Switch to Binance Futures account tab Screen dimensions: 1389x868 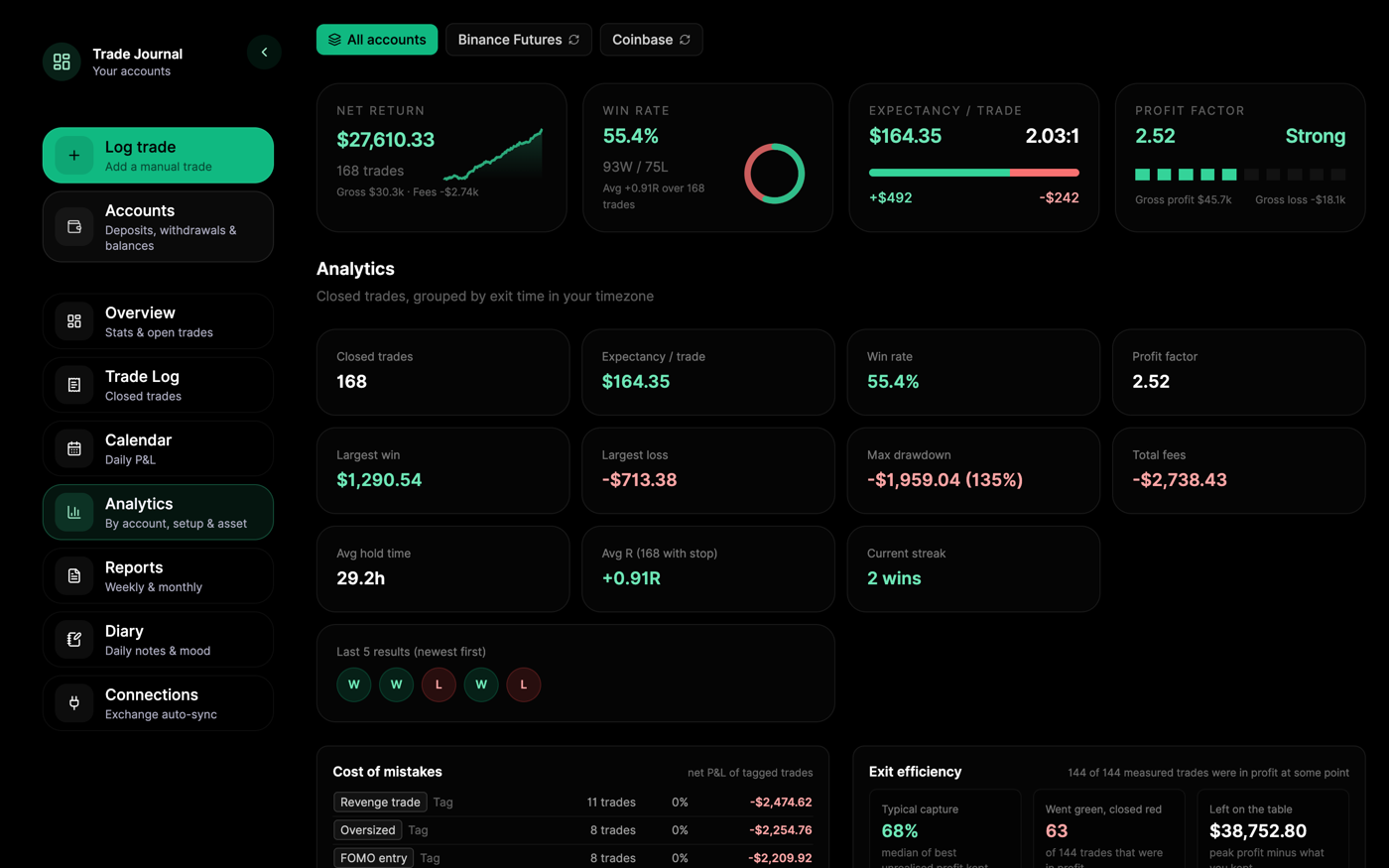click(x=519, y=40)
